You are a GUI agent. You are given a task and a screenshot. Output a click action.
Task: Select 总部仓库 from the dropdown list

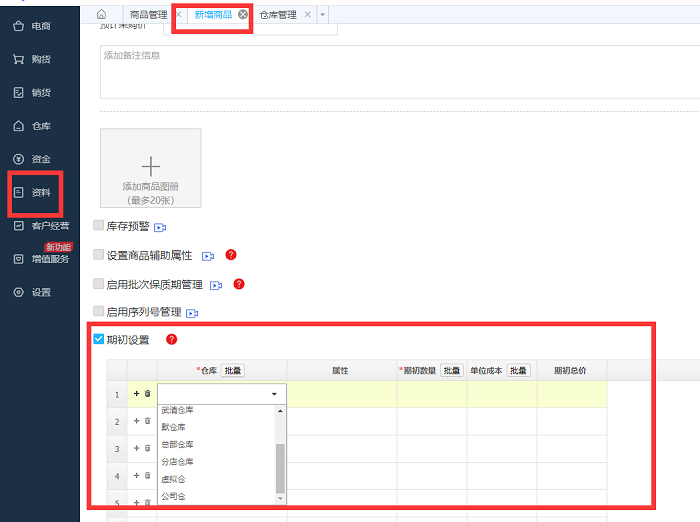(x=178, y=444)
